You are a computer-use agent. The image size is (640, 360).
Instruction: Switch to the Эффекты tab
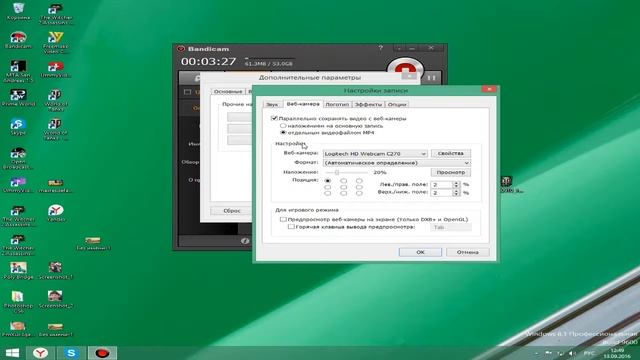tap(368, 104)
